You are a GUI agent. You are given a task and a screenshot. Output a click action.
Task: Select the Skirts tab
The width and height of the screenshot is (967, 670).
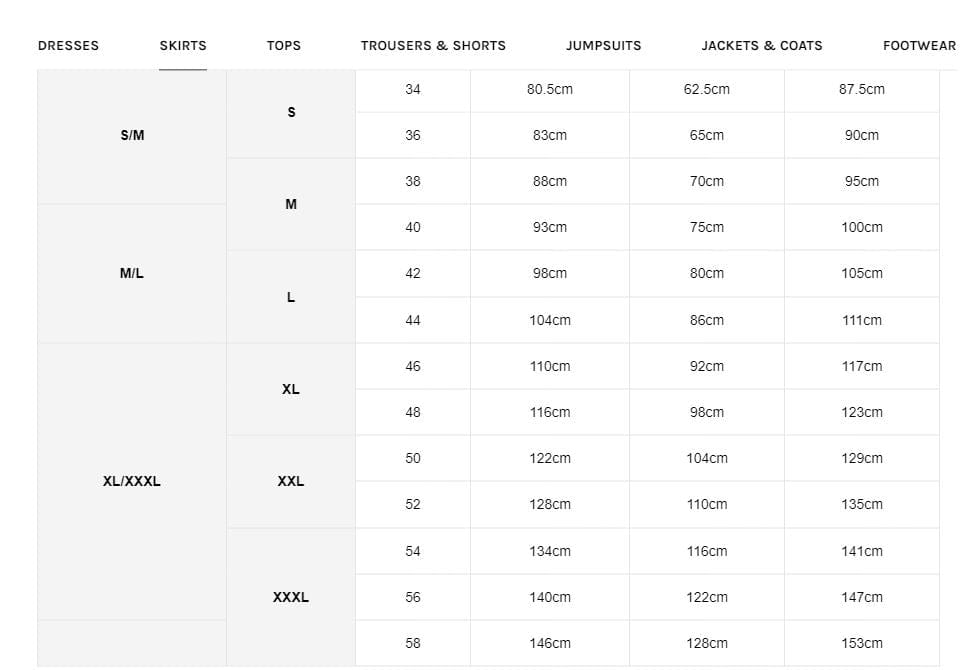click(183, 45)
